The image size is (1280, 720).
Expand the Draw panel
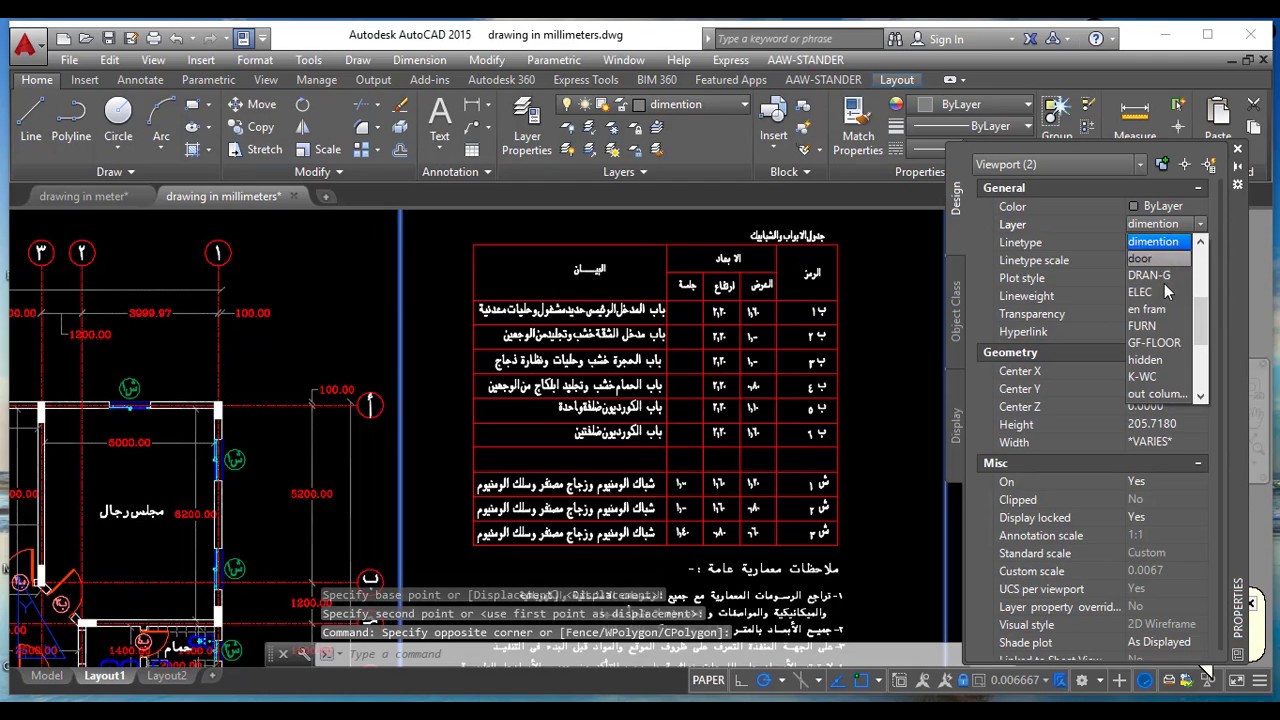point(115,172)
